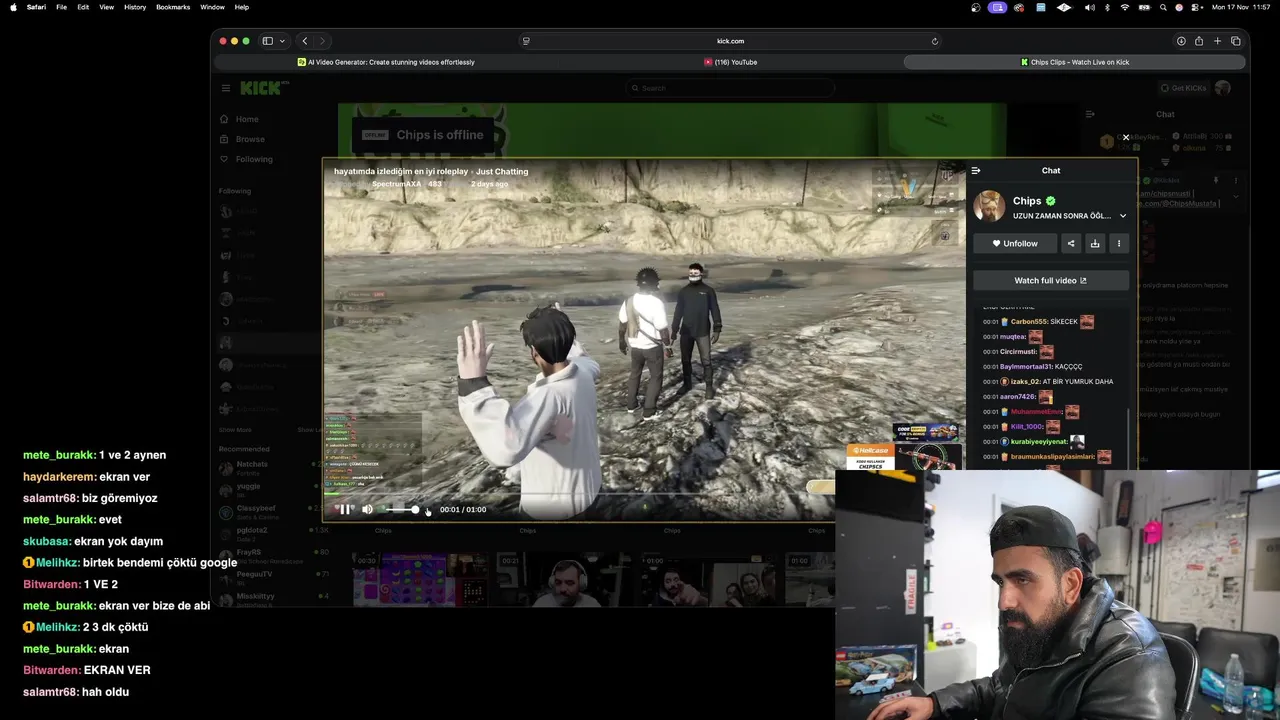The width and height of the screenshot is (1280, 720).
Task: Open Safari tab group dropdown arrow
Action: (x=283, y=41)
